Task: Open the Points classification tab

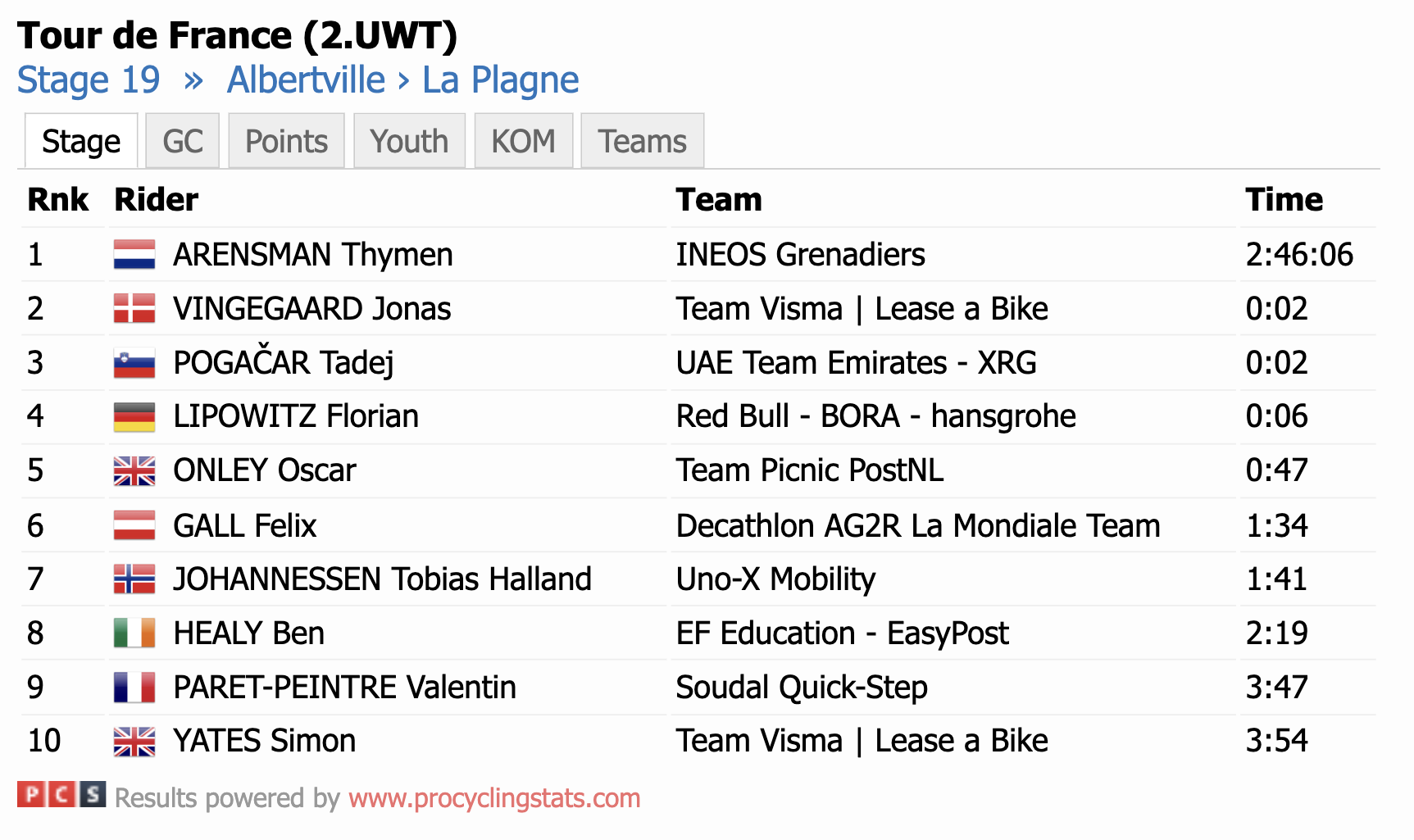Action: pos(287,141)
